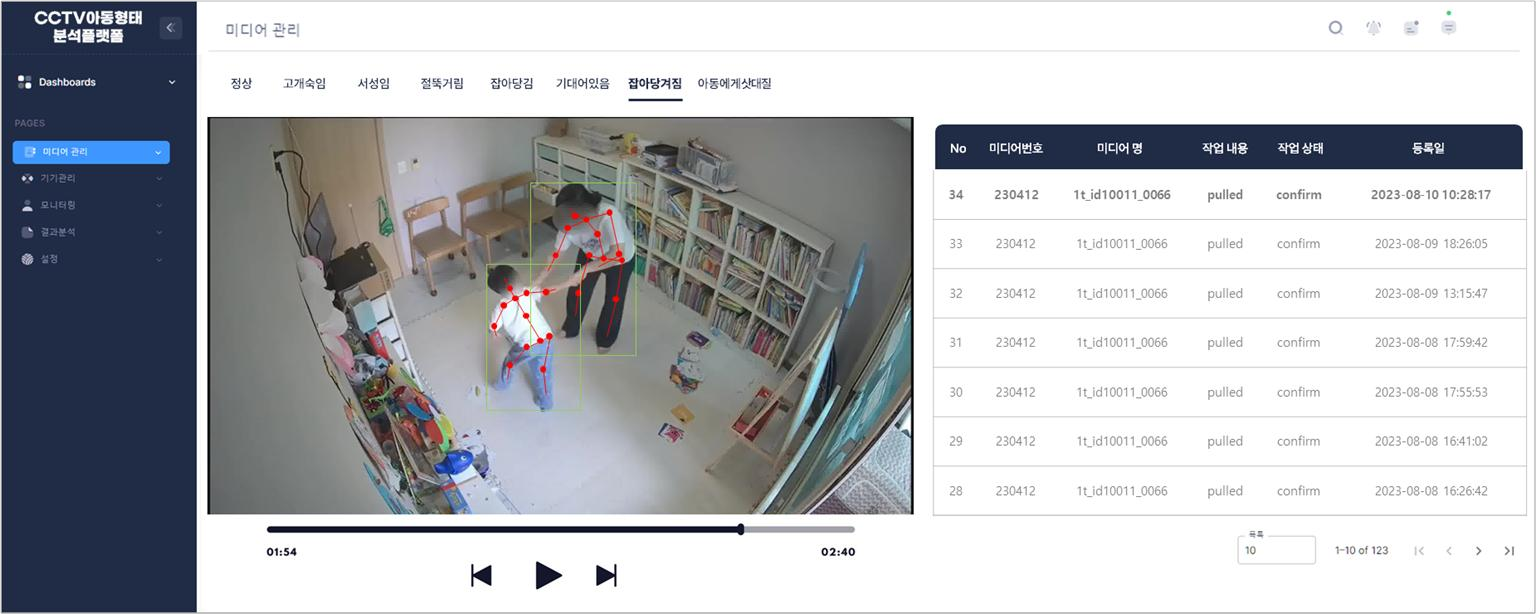Open notifications via the bell icon

tap(1373, 28)
